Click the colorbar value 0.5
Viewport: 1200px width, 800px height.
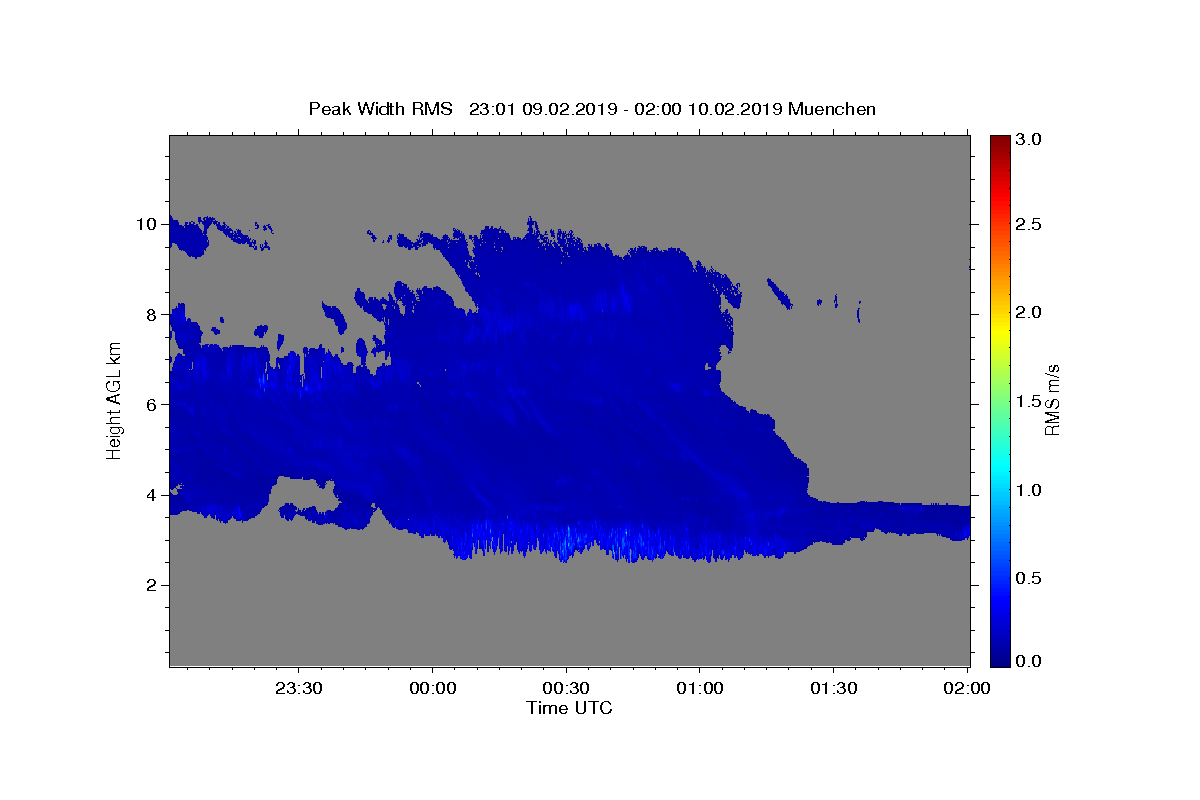(1030, 579)
